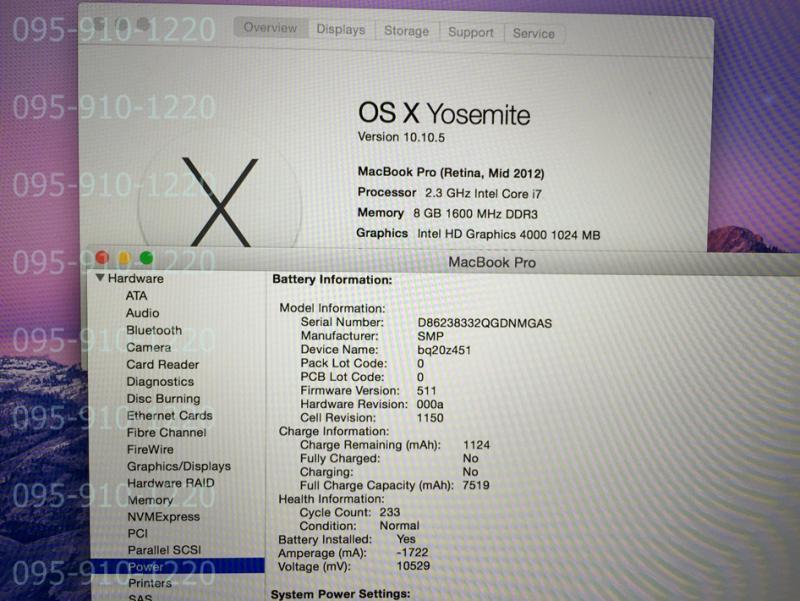The height and width of the screenshot is (601, 800).
Task: Click the MacBook Pro window title
Action: pos(492,262)
